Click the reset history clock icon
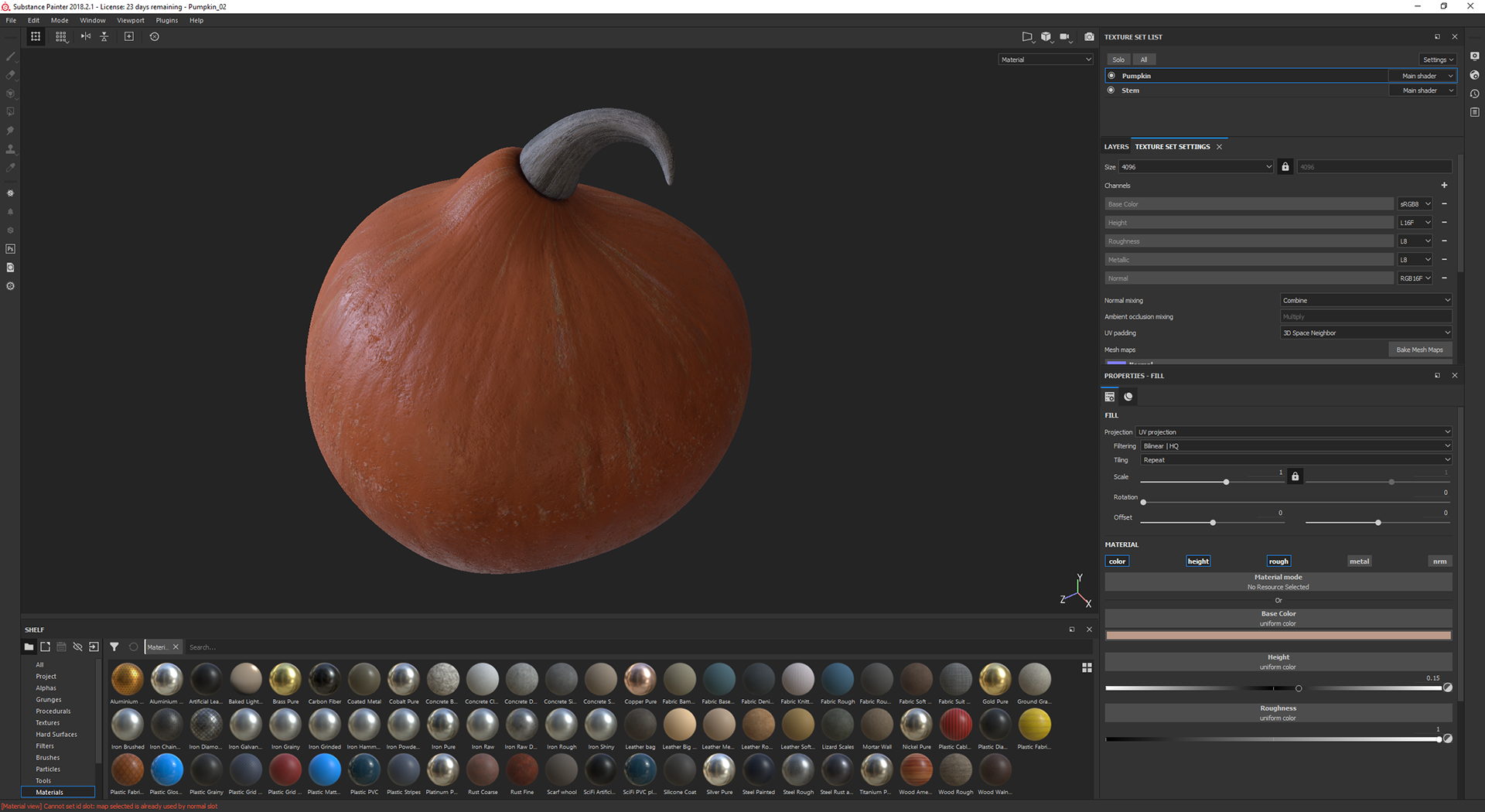The width and height of the screenshot is (1485, 812). pyautogui.click(x=154, y=36)
